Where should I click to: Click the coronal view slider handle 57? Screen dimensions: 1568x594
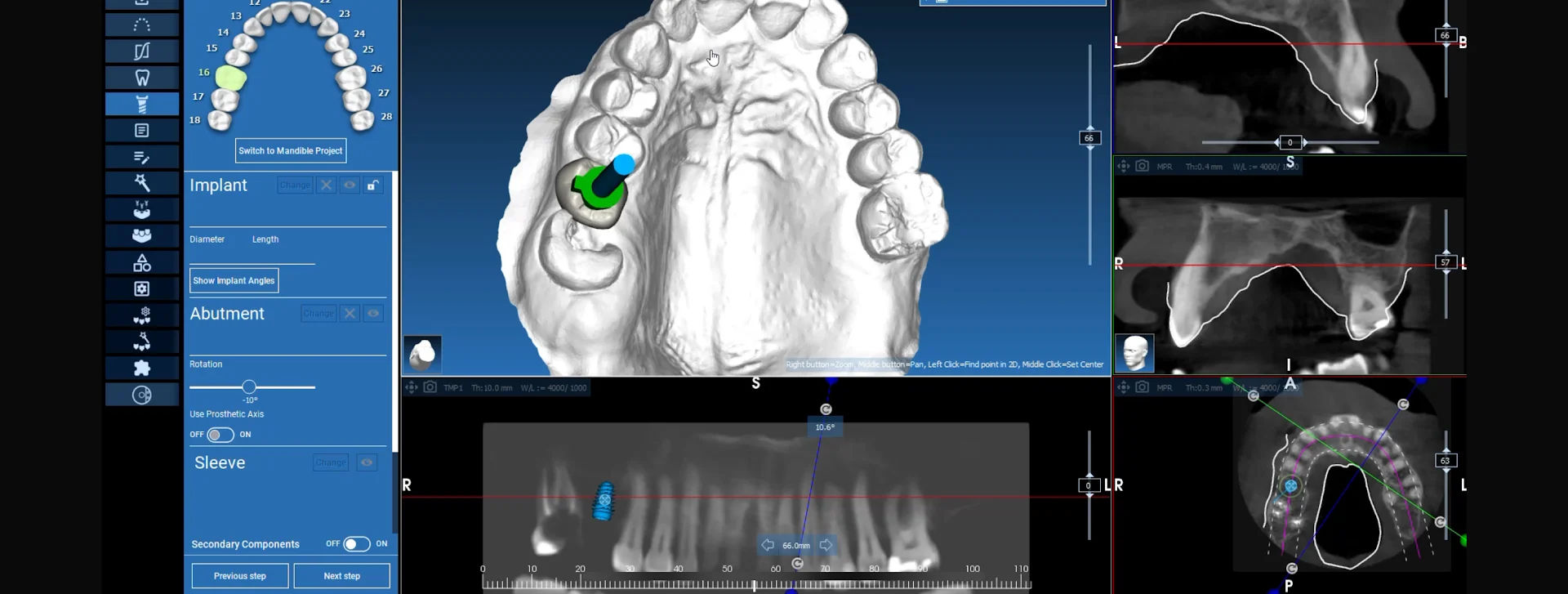(1445, 262)
